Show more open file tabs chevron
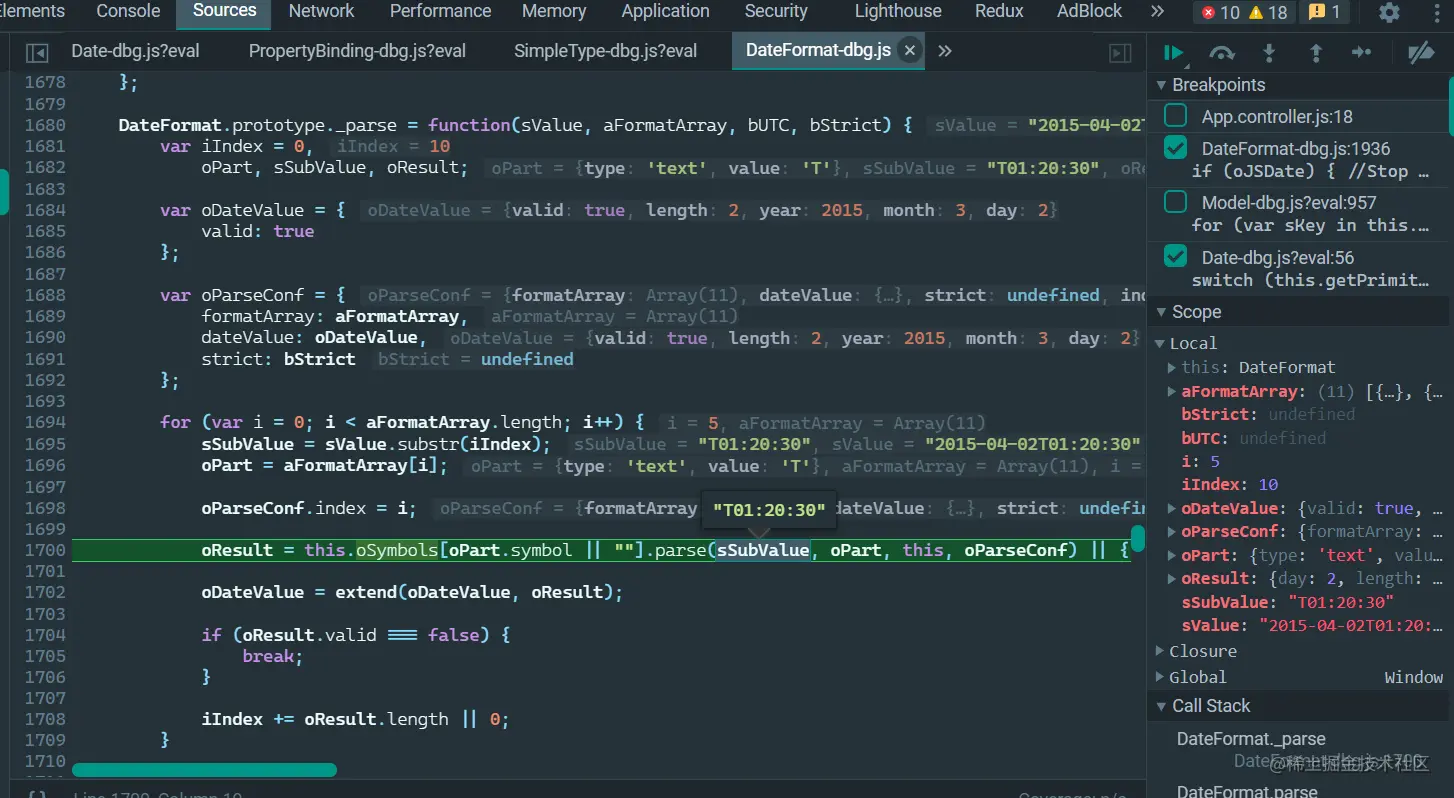Screen dimensions: 1454x798 pyautogui.click(x=944, y=51)
